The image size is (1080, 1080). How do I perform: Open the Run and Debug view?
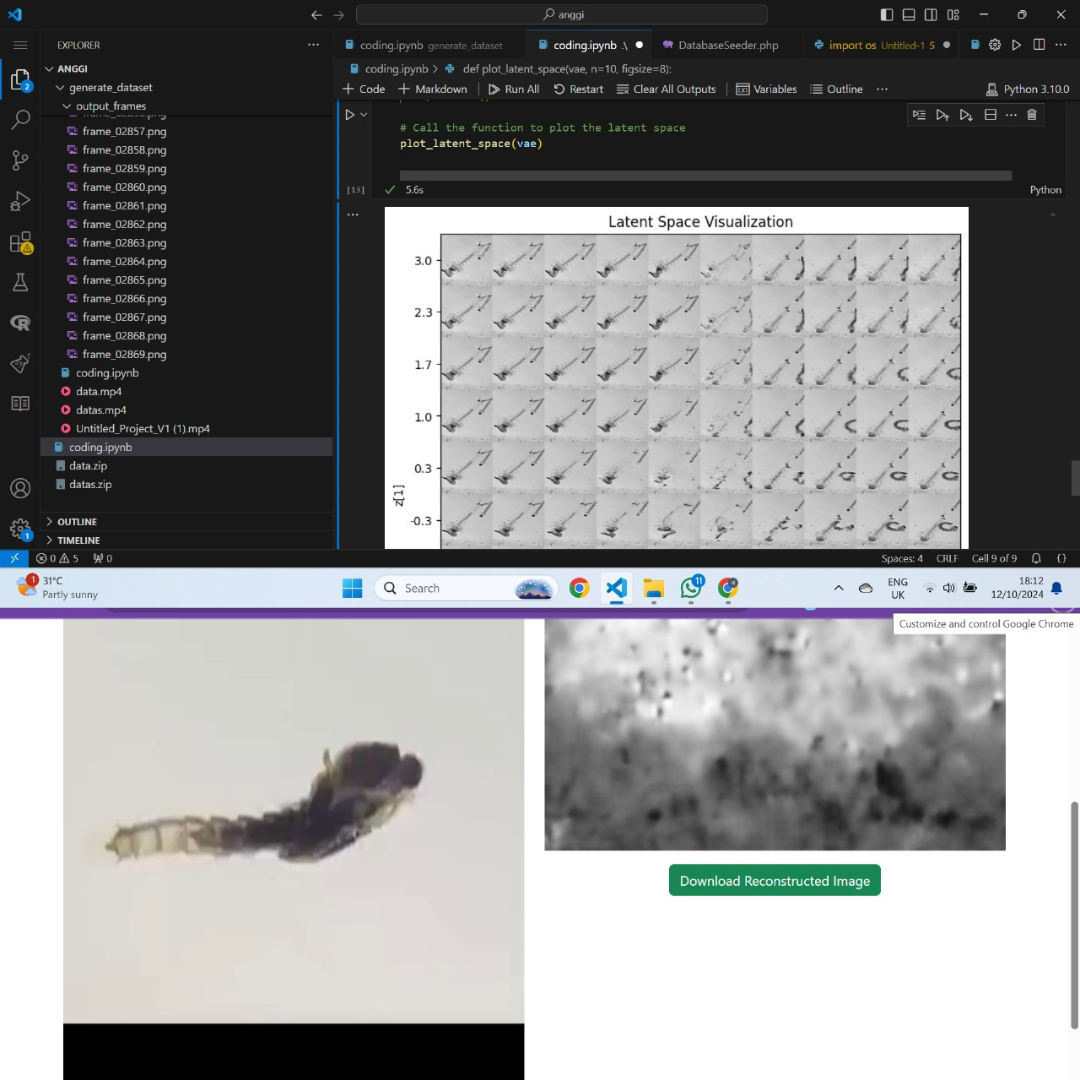click(x=20, y=201)
